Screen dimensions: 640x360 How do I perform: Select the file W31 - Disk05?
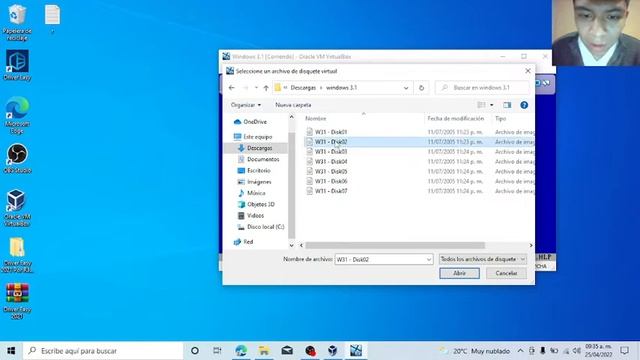(331, 171)
